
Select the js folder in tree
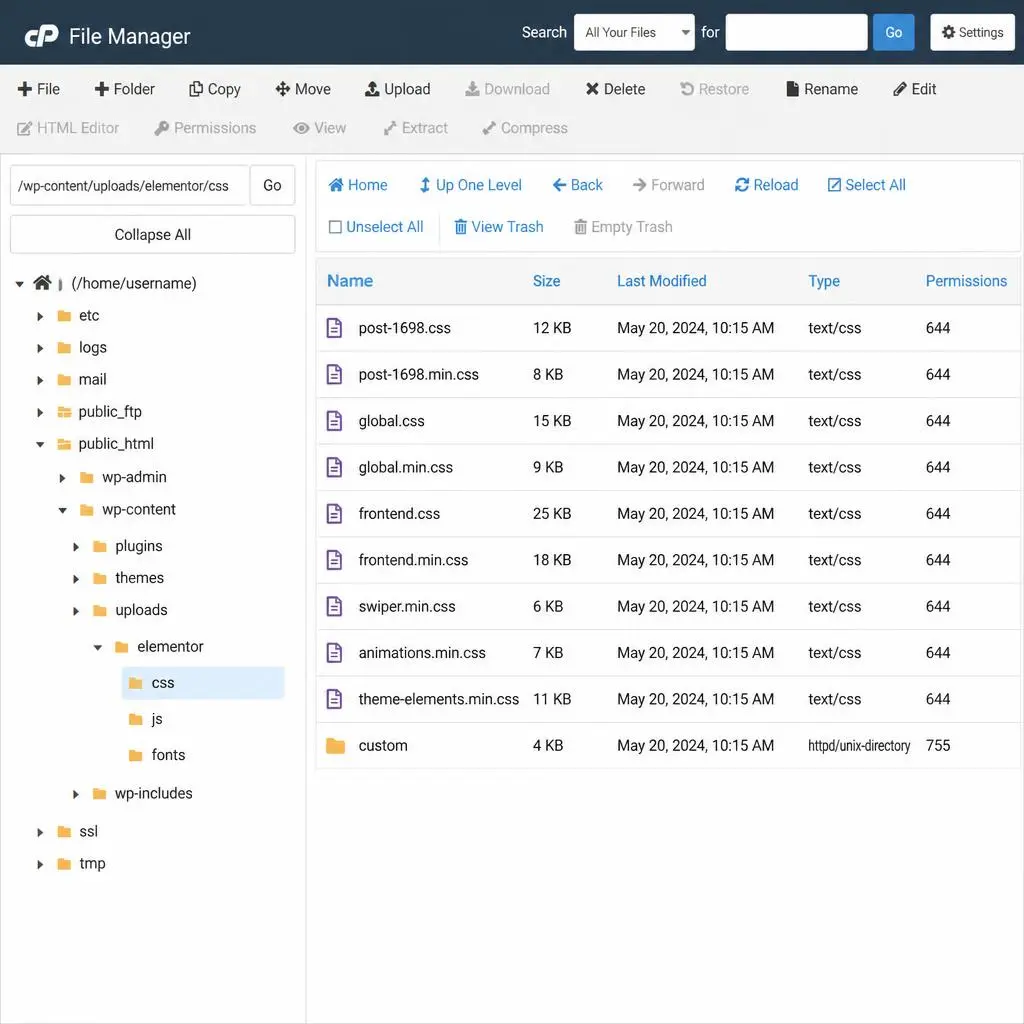(x=146, y=719)
